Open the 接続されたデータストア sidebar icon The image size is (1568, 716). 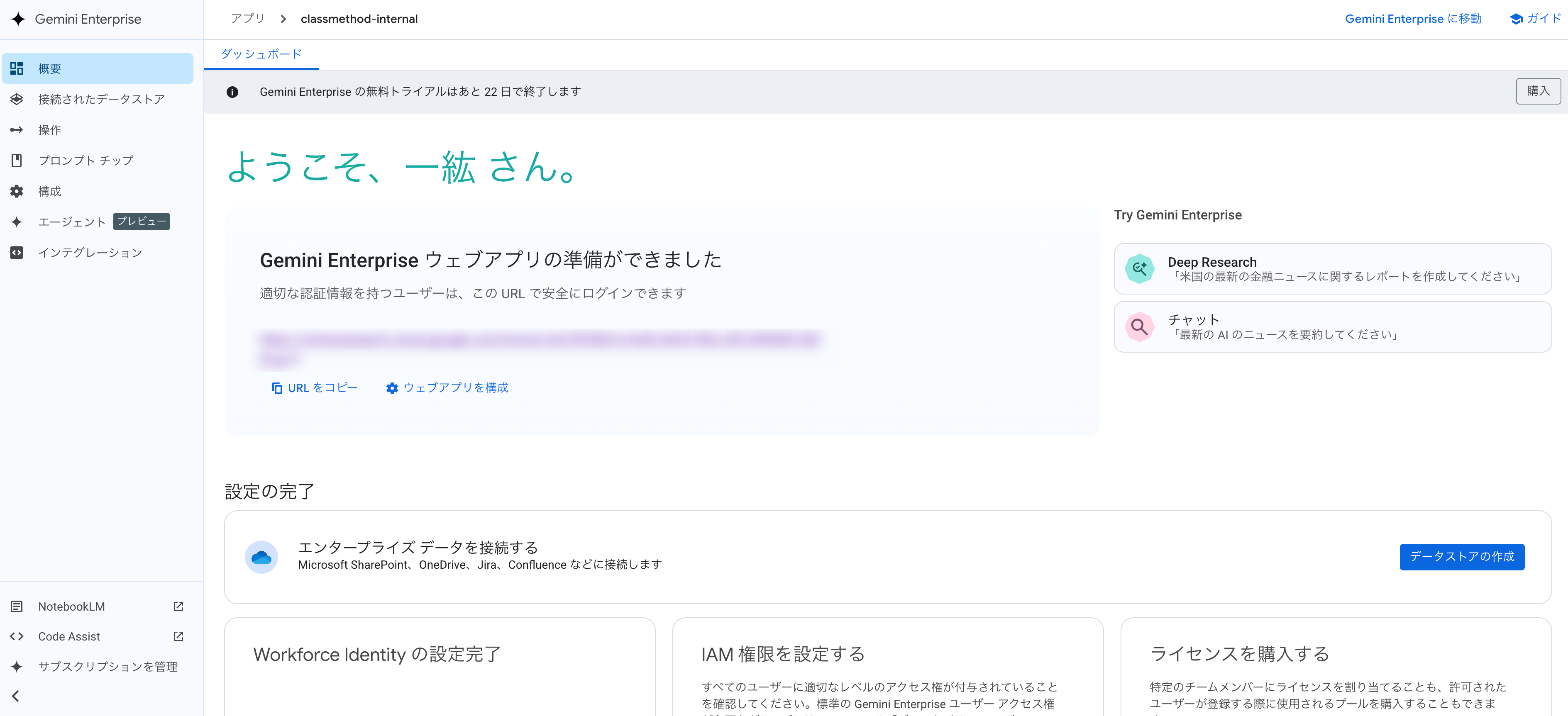click(17, 99)
